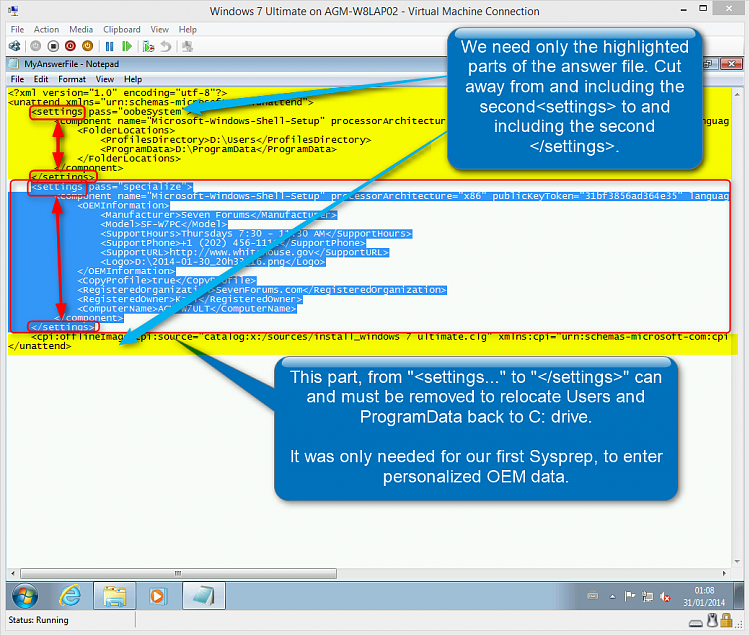
Task: Click the SupportURL whitehouse.gov line
Action: pyautogui.click(x=244, y=252)
